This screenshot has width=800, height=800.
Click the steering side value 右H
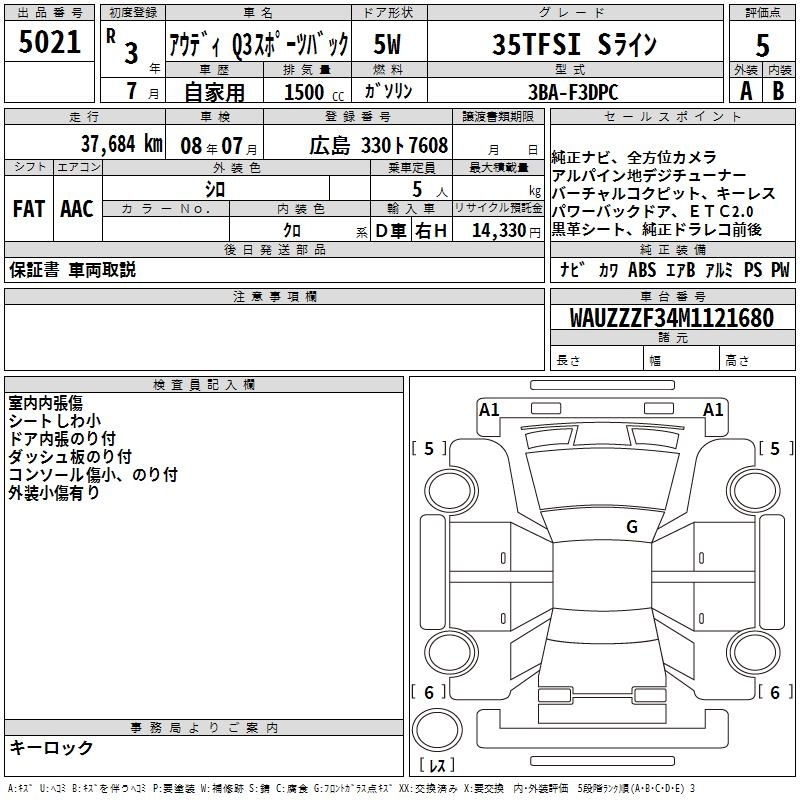(431, 231)
